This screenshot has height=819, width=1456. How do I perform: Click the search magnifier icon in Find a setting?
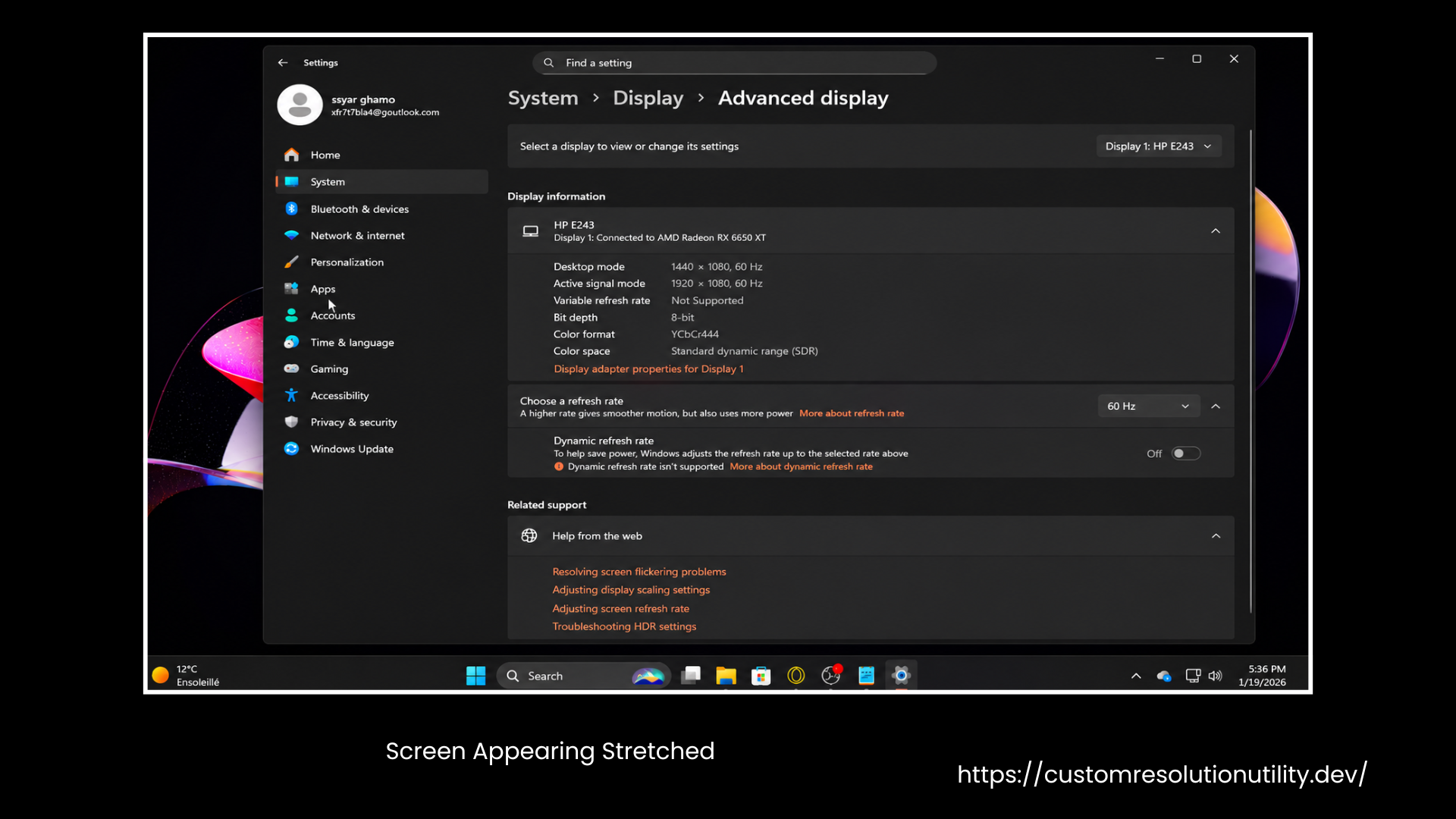pos(549,63)
